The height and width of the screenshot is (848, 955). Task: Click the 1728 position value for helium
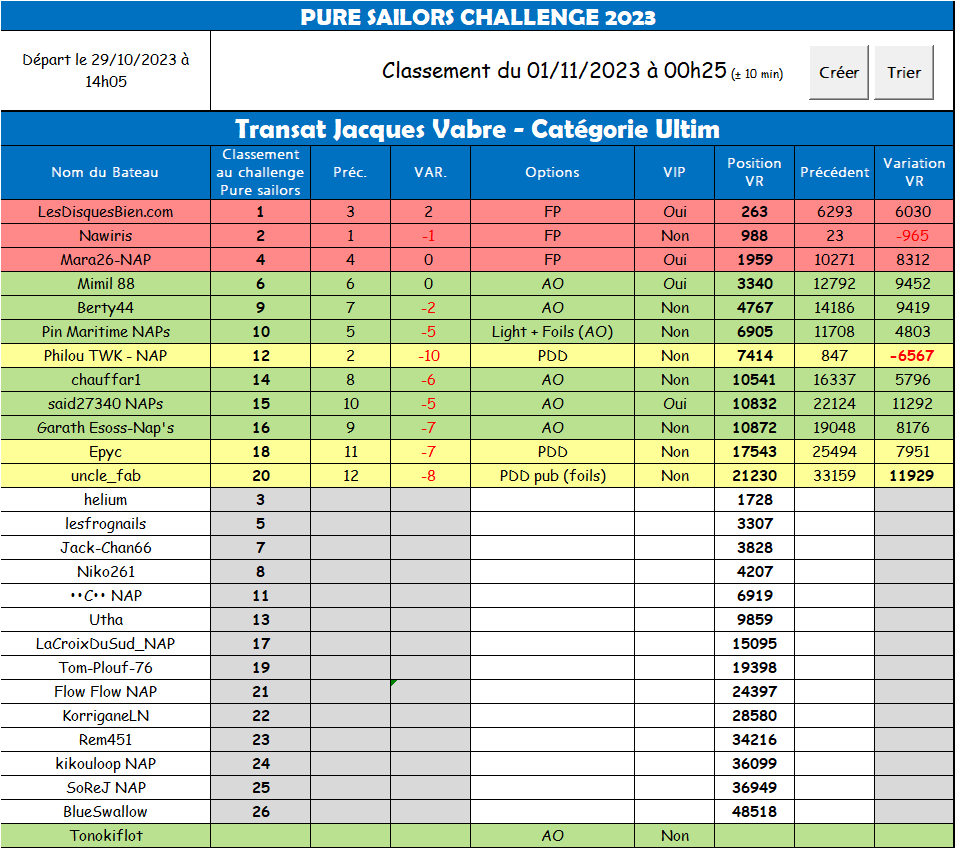pos(754,500)
